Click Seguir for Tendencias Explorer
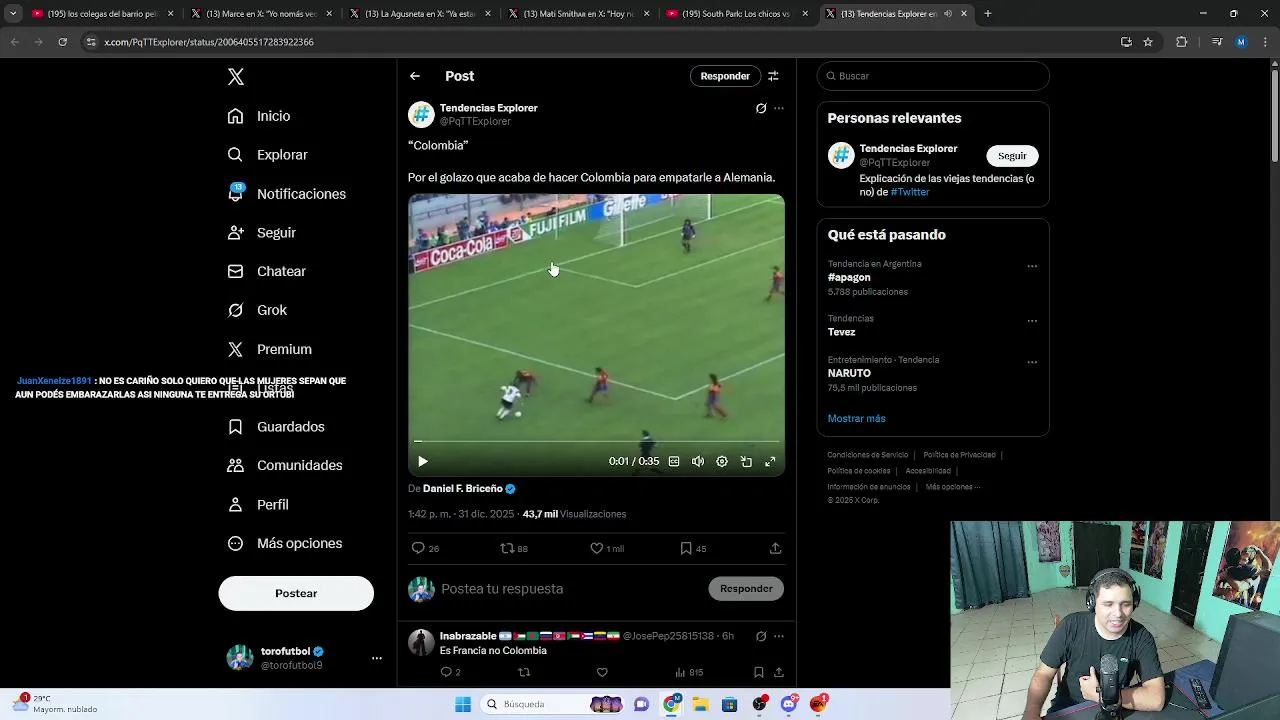Viewport: 1280px width, 720px height. 1012,156
